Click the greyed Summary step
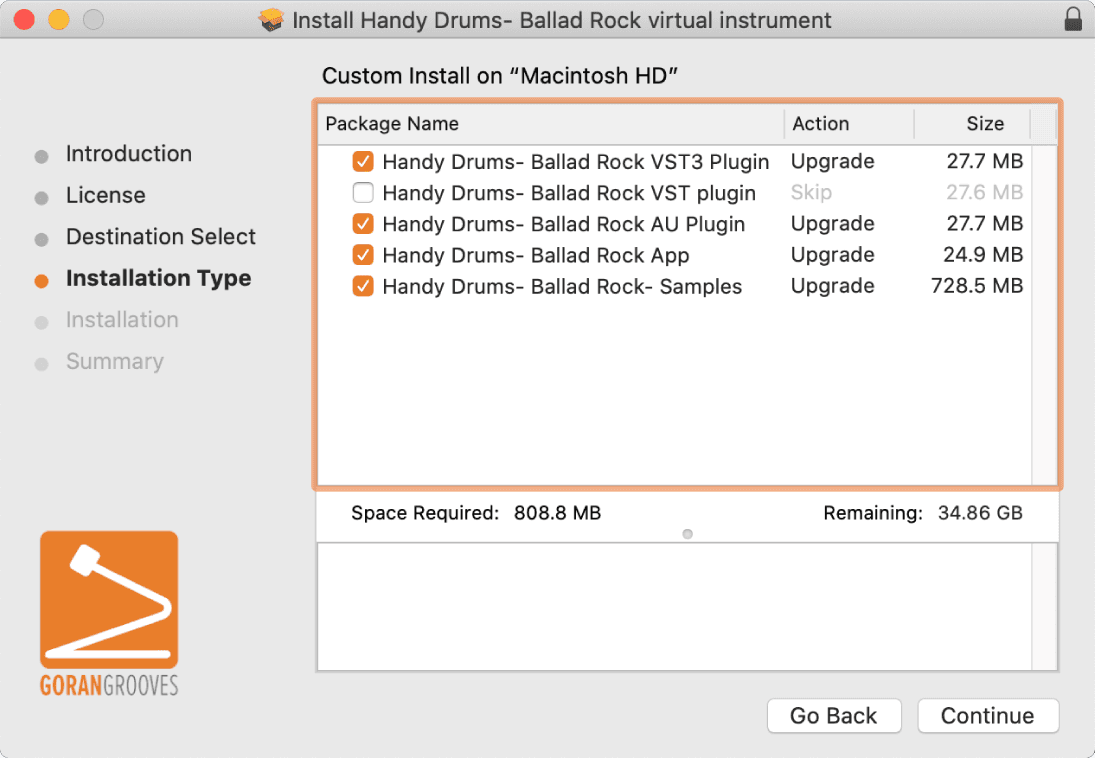Image resolution: width=1095 pixels, height=758 pixels. tap(115, 361)
